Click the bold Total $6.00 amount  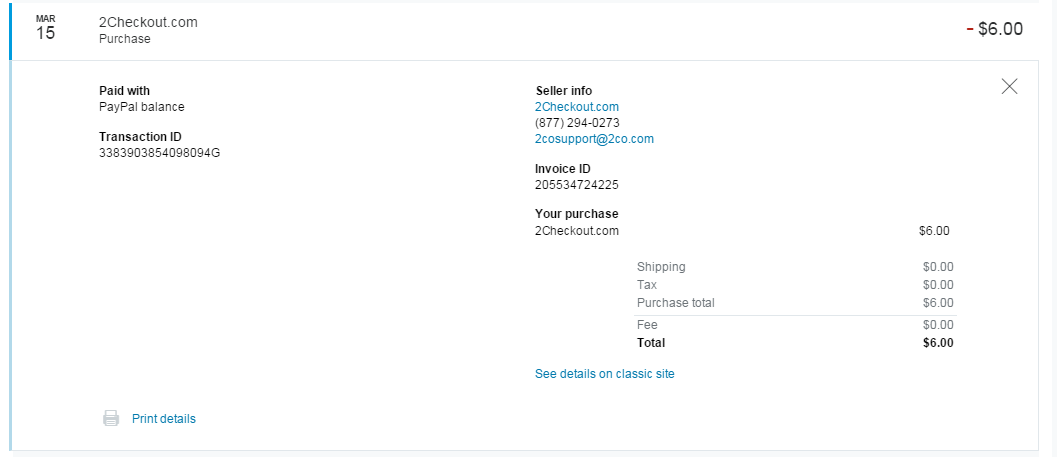[938, 343]
